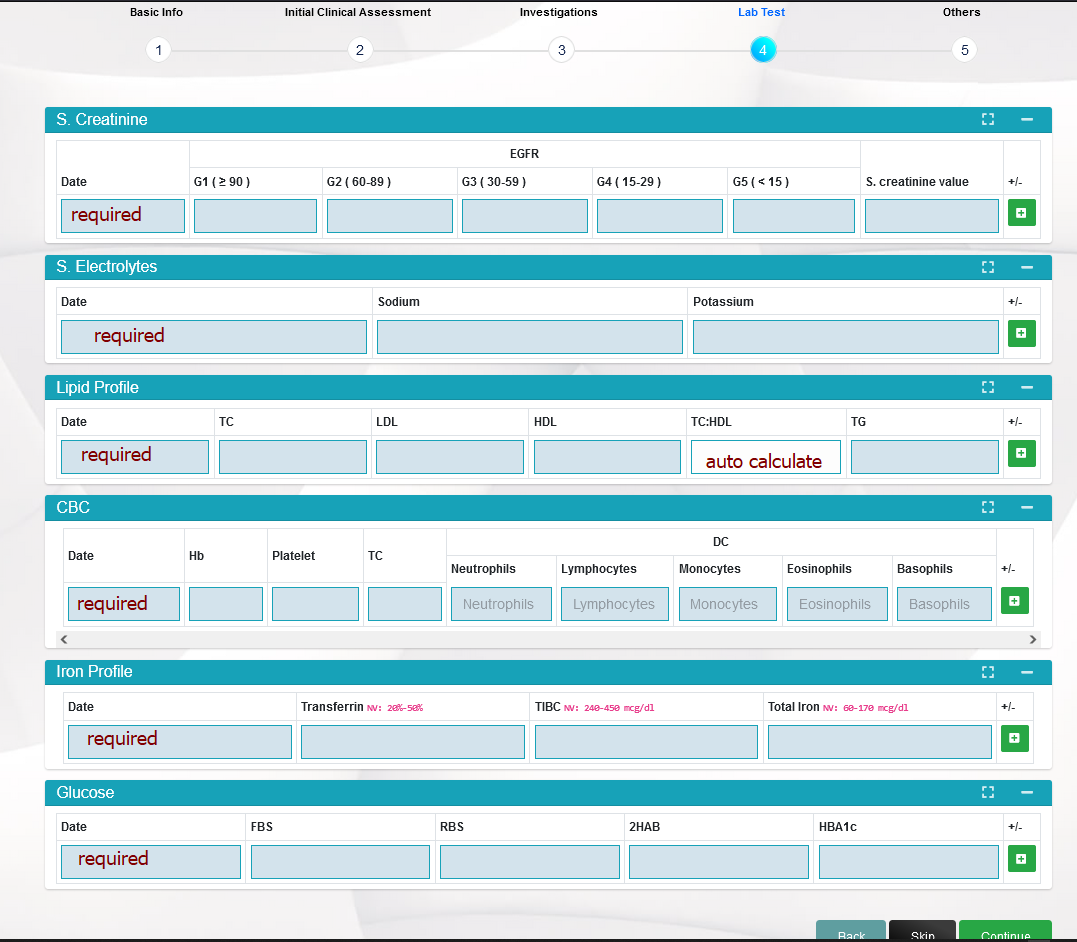Add a new row in S. Creatinine
Viewport: 1077px width, 942px height.
[1021, 213]
